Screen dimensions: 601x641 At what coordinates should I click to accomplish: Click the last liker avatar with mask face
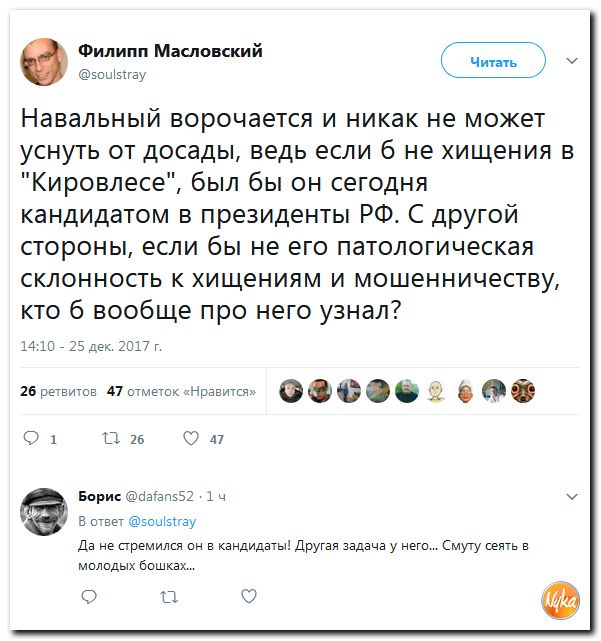pos(524,391)
